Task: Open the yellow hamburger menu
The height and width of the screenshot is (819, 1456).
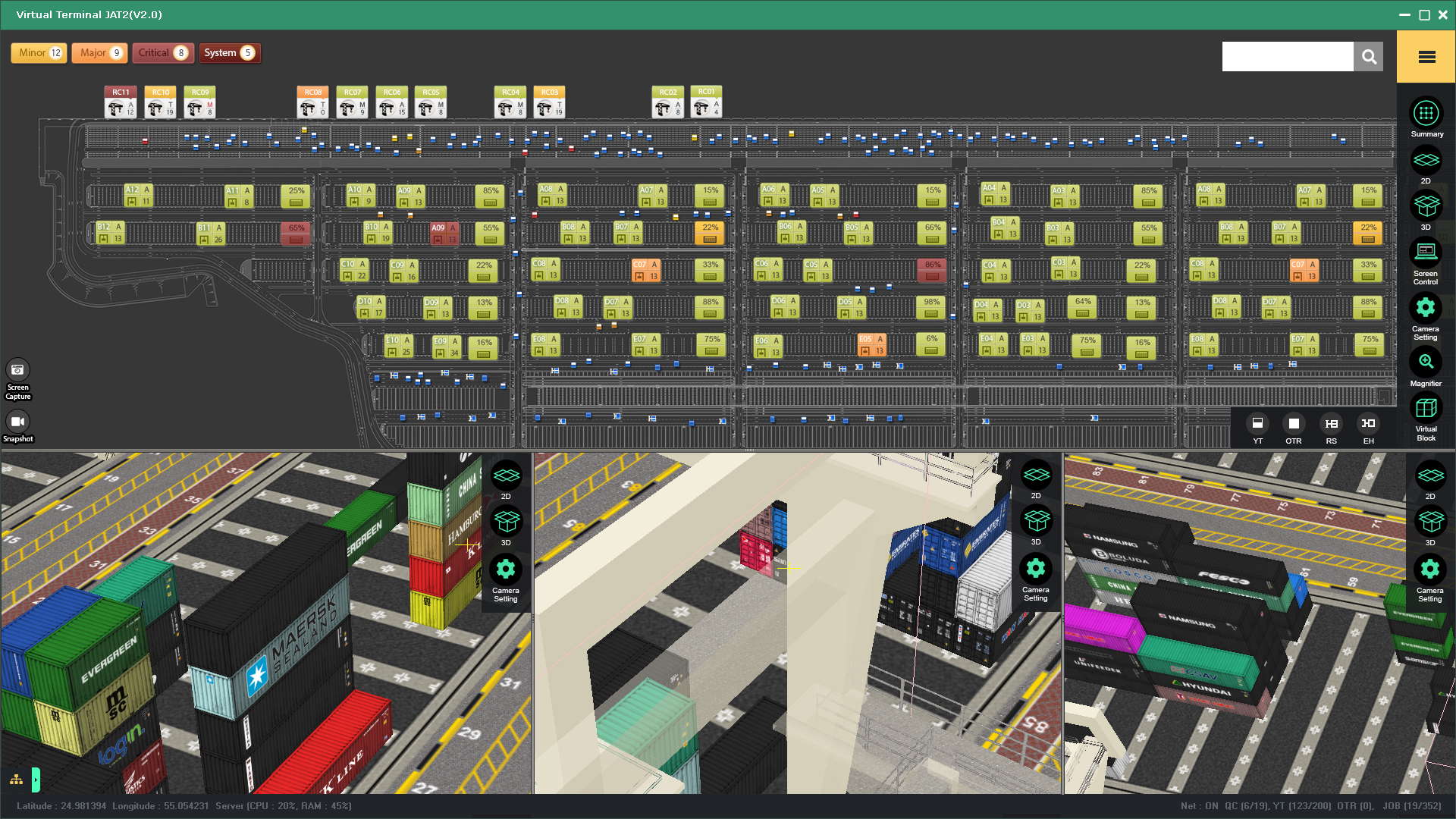Action: point(1426,57)
